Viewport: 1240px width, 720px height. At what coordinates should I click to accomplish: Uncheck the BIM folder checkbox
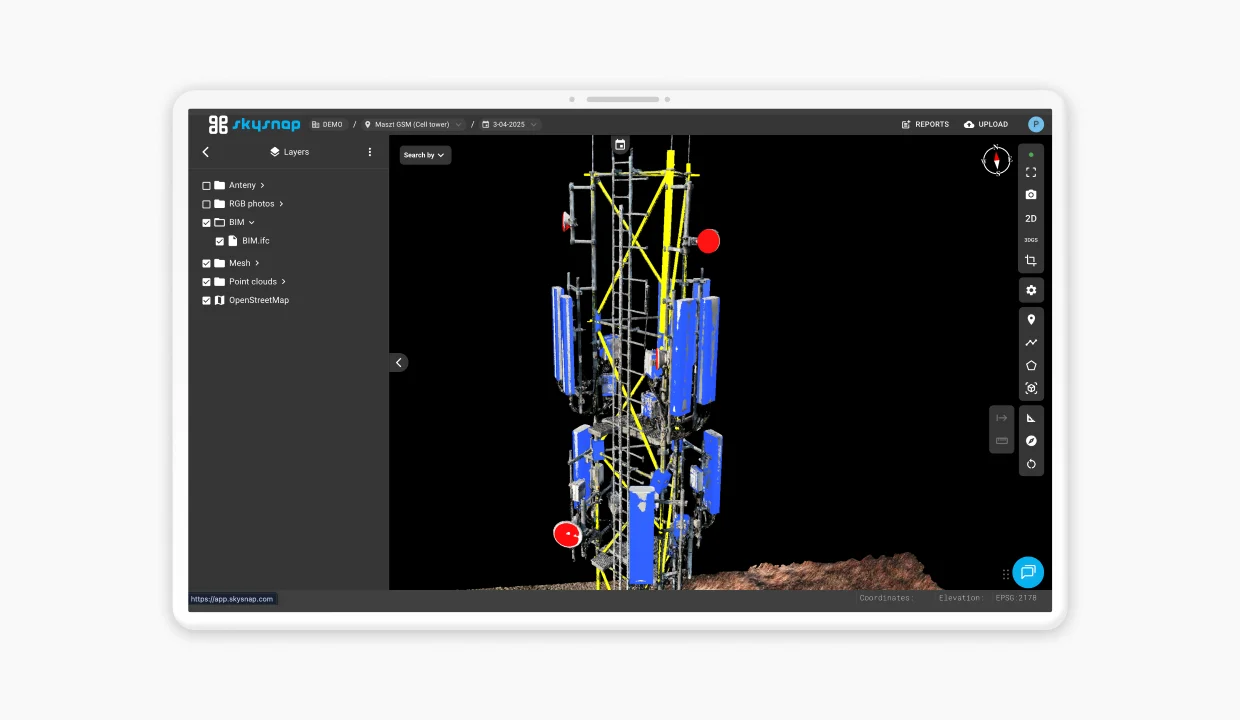tap(207, 223)
